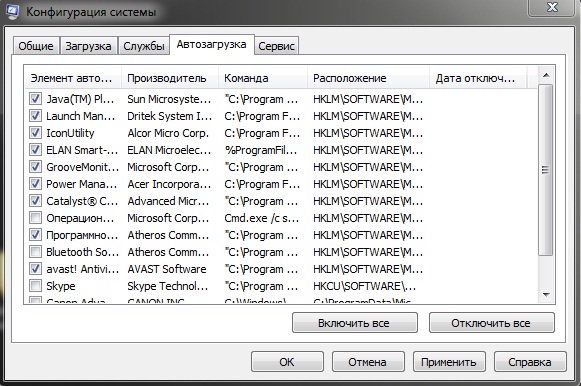Click the scrollbar down arrow

[545, 295]
